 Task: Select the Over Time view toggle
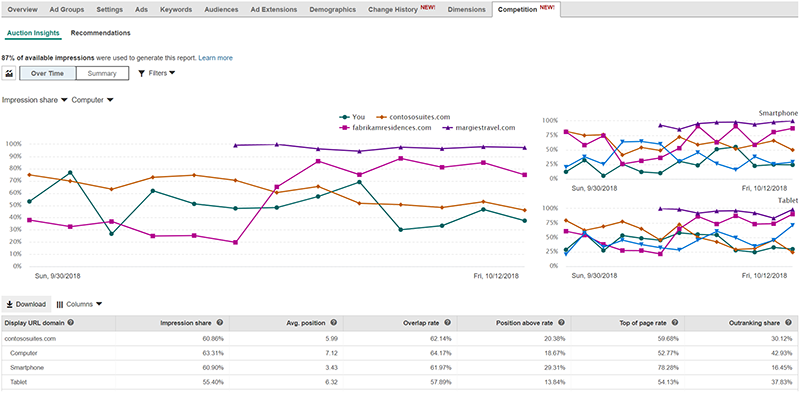47,73
